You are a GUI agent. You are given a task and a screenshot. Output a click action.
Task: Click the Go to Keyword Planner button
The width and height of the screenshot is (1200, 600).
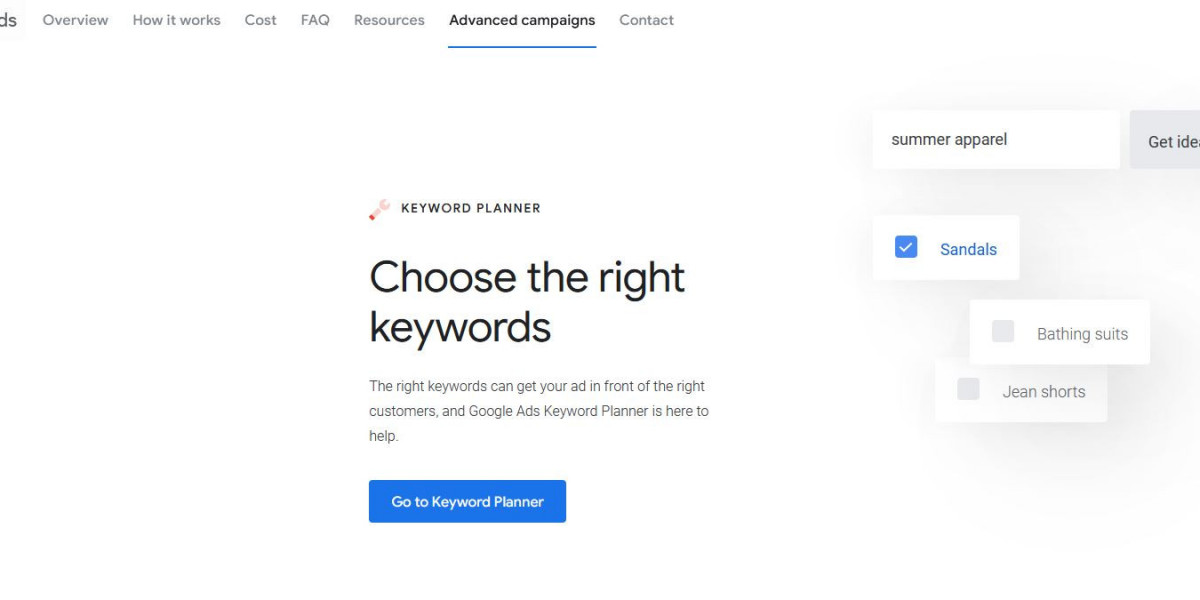pyautogui.click(x=467, y=501)
